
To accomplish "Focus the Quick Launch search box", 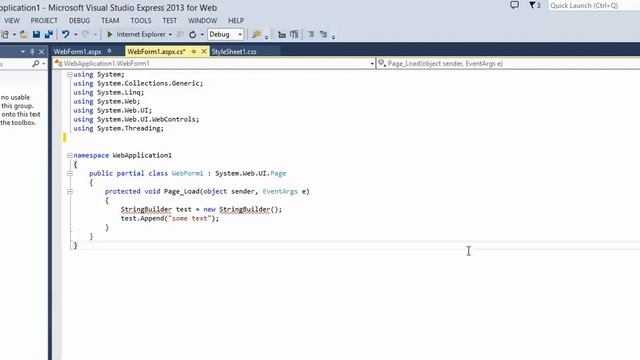I will point(593,5).
